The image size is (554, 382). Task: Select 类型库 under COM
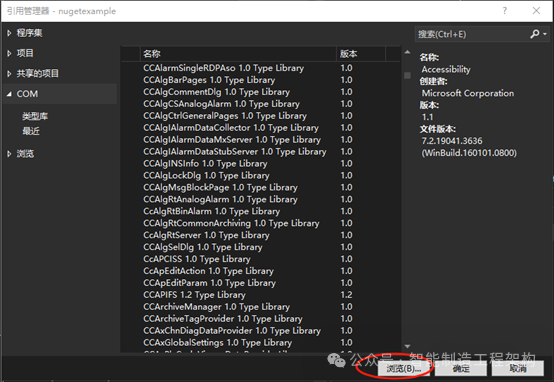tap(35, 116)
